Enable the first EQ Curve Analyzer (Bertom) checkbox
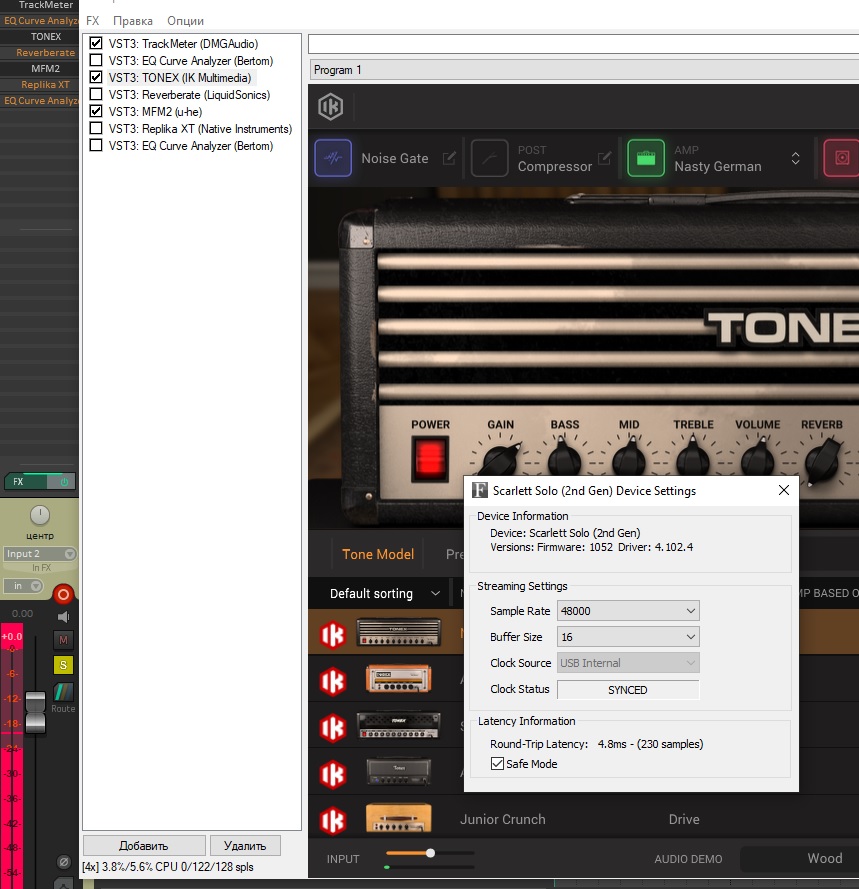The width and height of the screenshot is (859, 889). pos(96,60)
